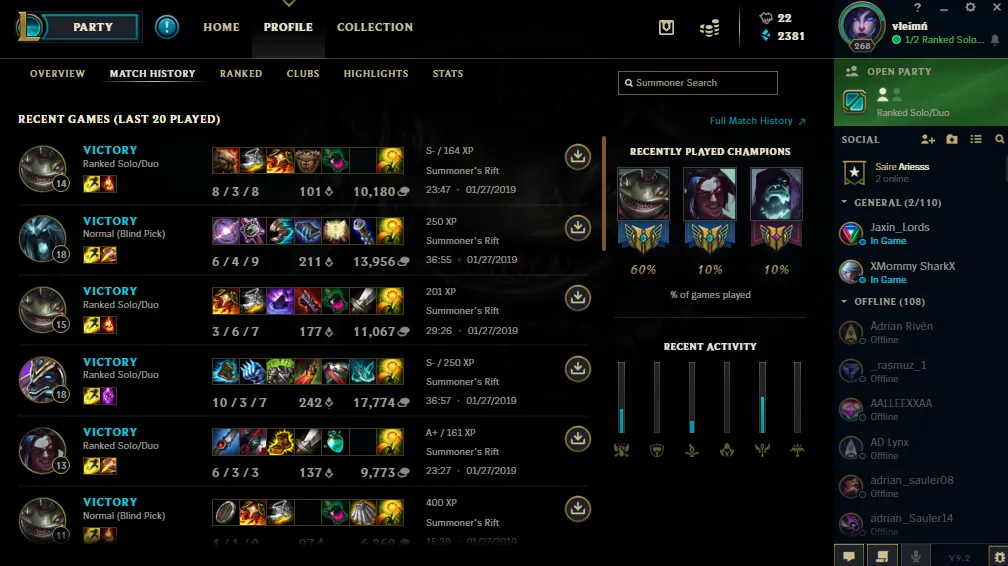
Task: Click the match history scrollbar
Action: [604, 193]
